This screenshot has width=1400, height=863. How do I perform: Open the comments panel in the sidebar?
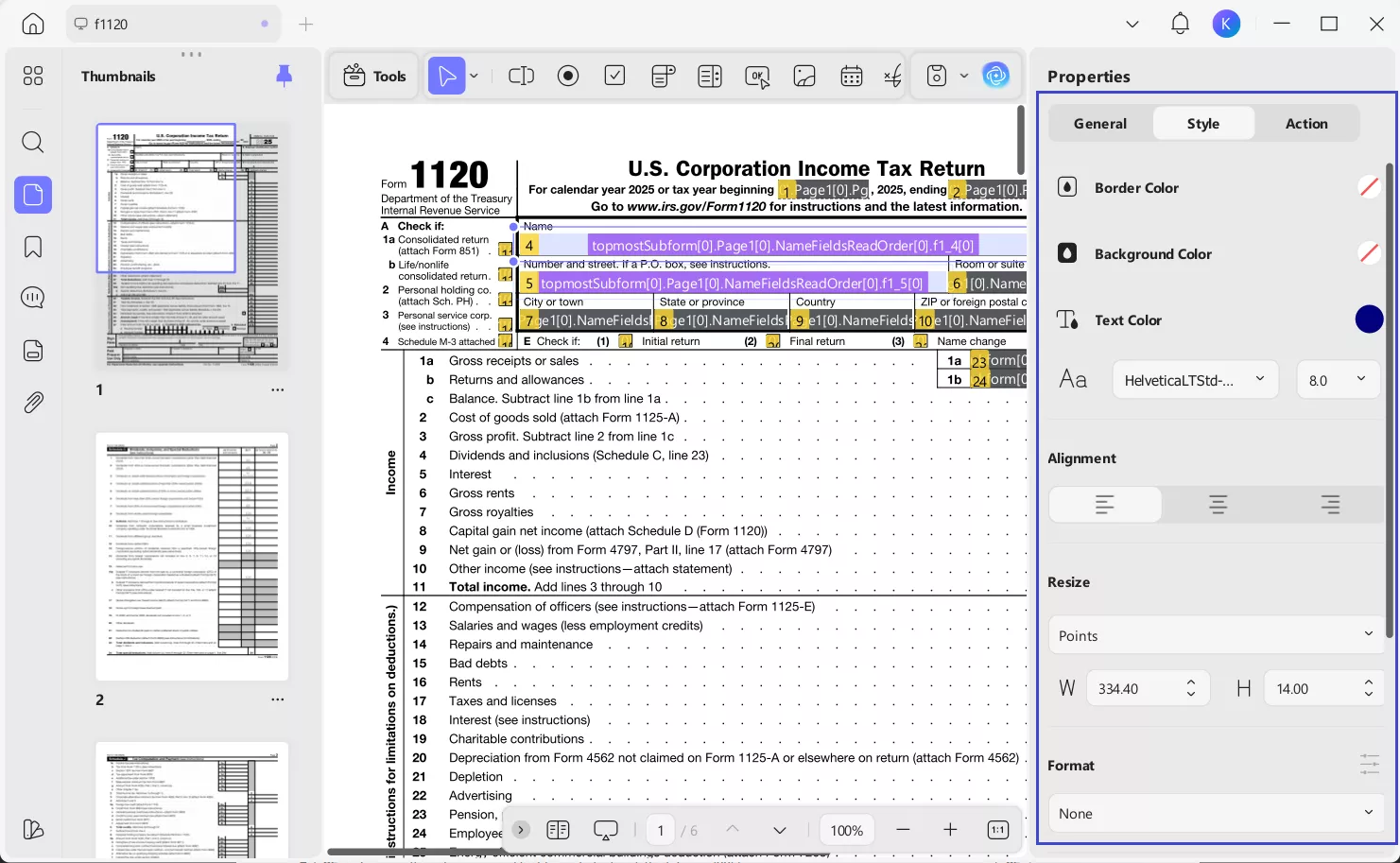pyautogui.click(x=32, y=297)
